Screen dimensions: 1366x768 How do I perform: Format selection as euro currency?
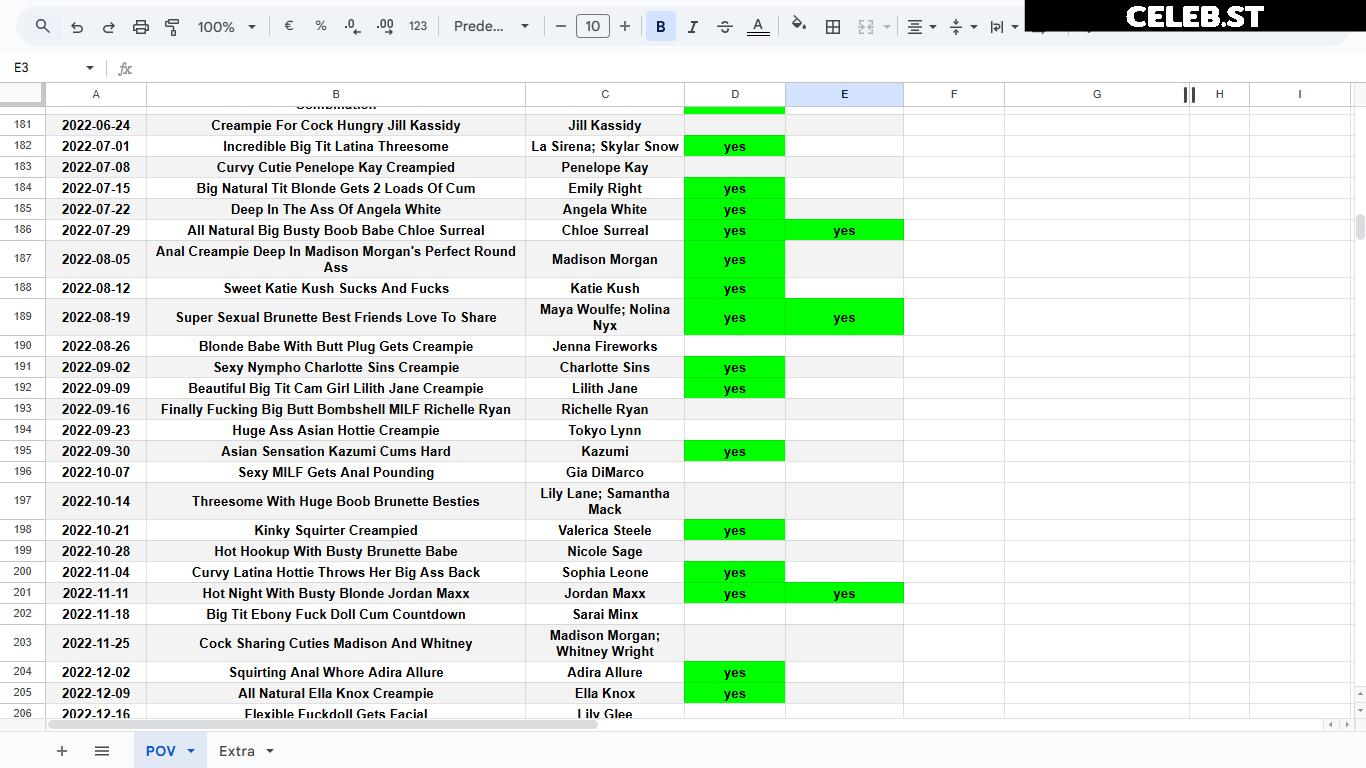click(x=289, y=27)
